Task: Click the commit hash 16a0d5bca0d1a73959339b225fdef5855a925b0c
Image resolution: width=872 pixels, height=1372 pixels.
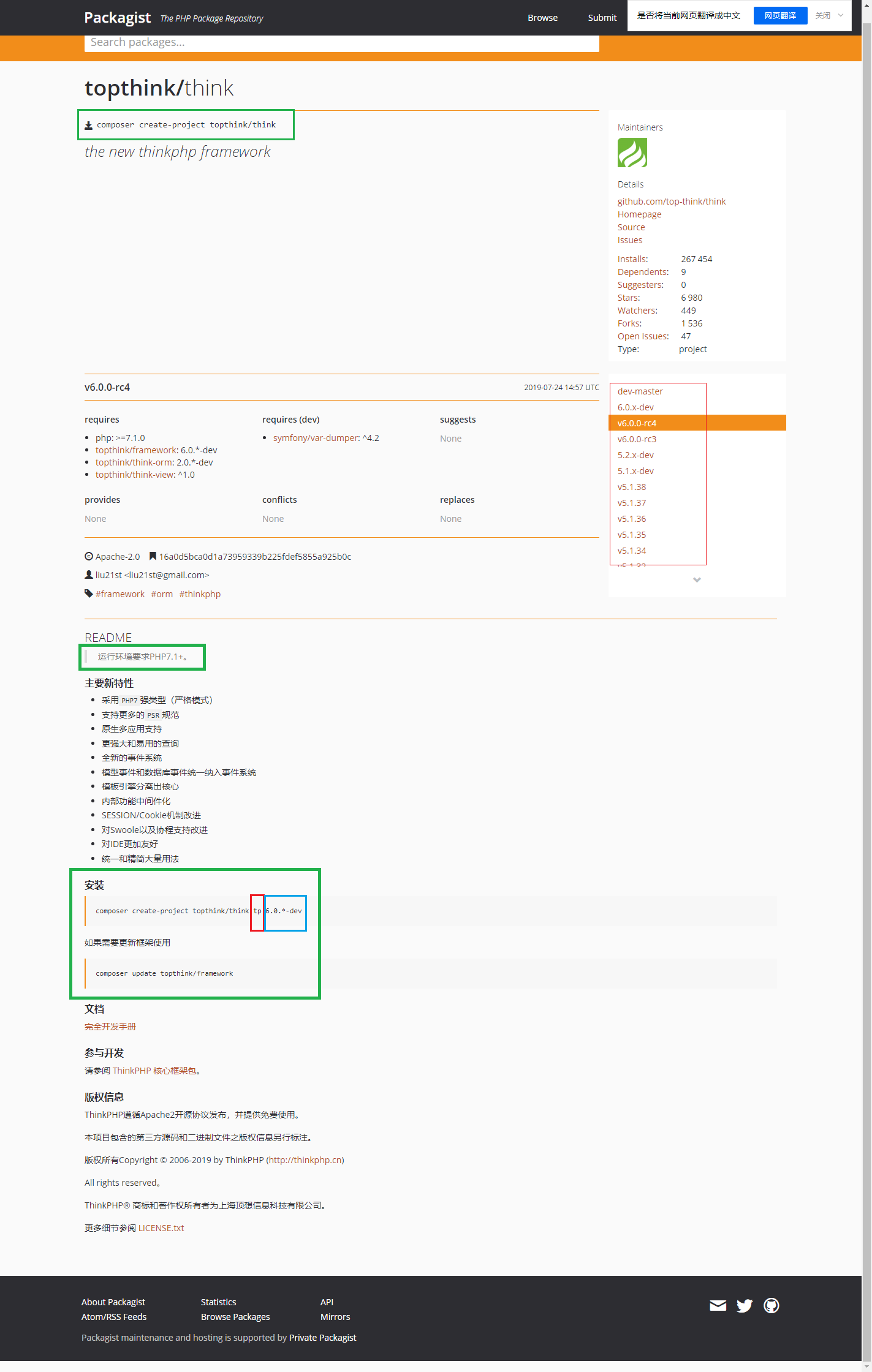Action: pyautogui.click(x=255, y=557)
